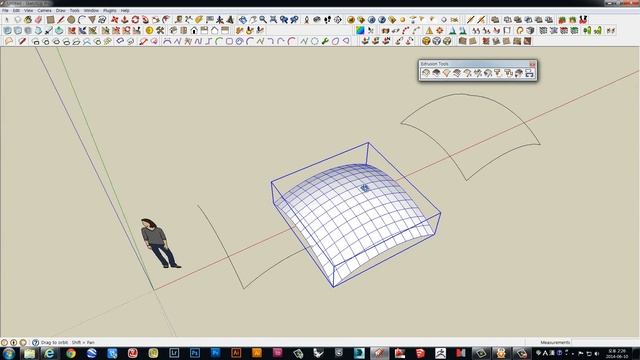Close the Extrusion Tools floating toolbar
640x360 pixels.
click(x=532, y=64)
